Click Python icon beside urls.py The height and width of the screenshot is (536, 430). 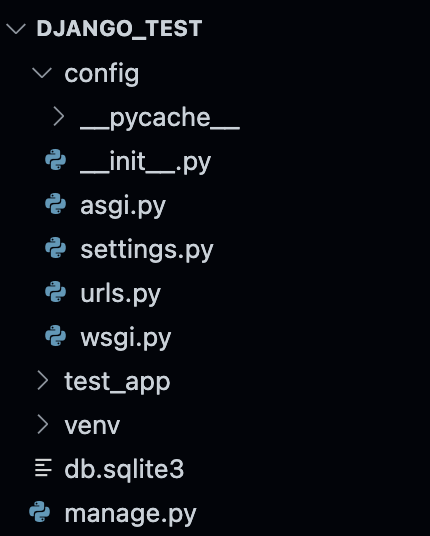pyautogui.click(x=56, y=292)
